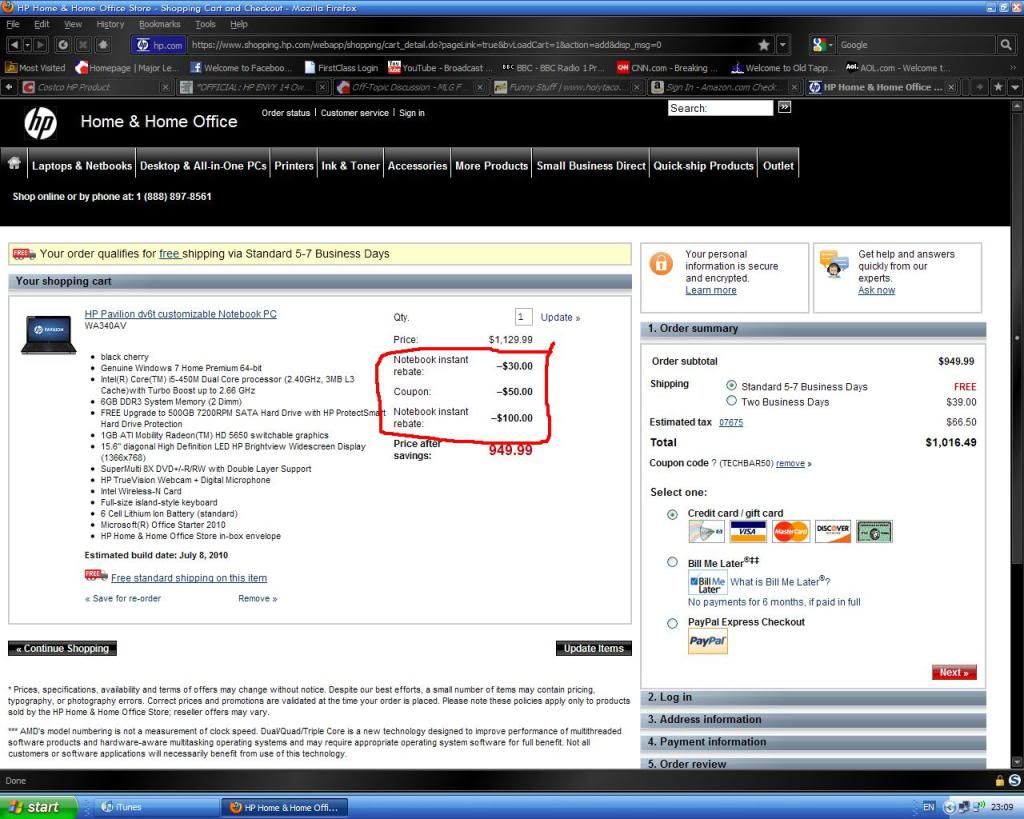Viewport: 1024px width, 819px height.
Task: Close the Sign In Amazon.com tab
Action: [794, 87]
